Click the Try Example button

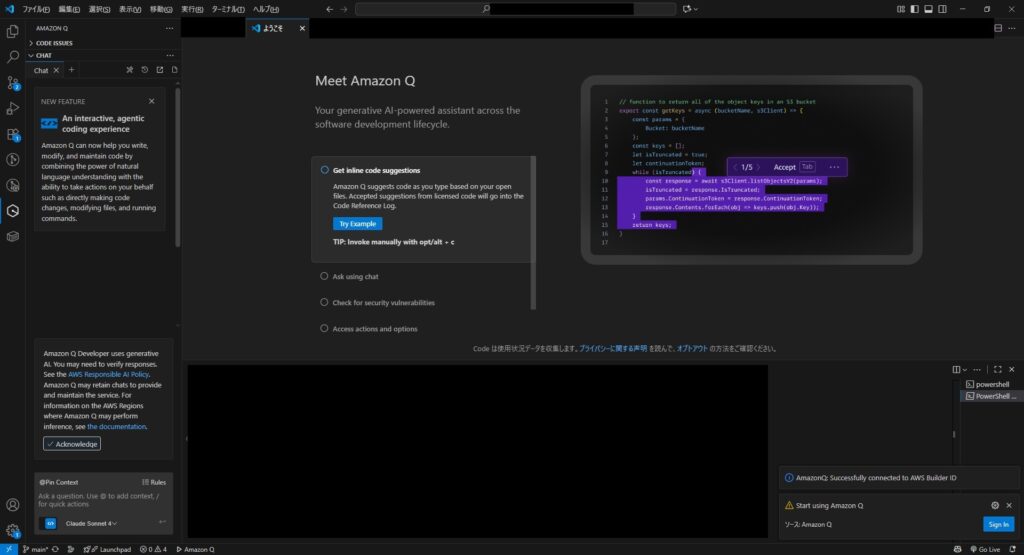(357, 224)
